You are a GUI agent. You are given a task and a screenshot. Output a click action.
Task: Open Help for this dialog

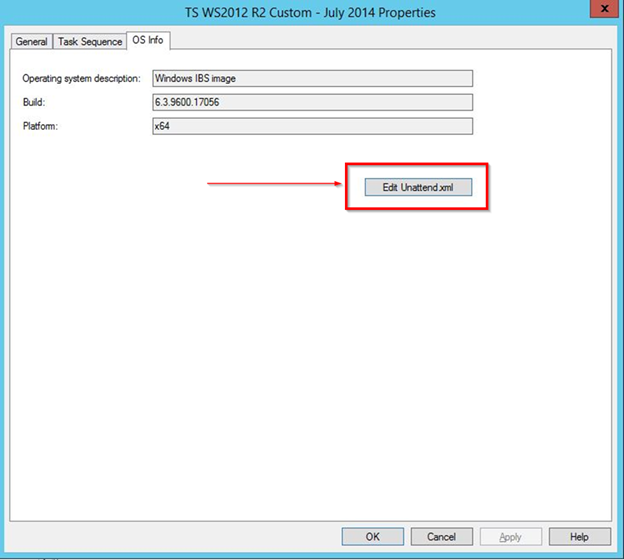579,537
